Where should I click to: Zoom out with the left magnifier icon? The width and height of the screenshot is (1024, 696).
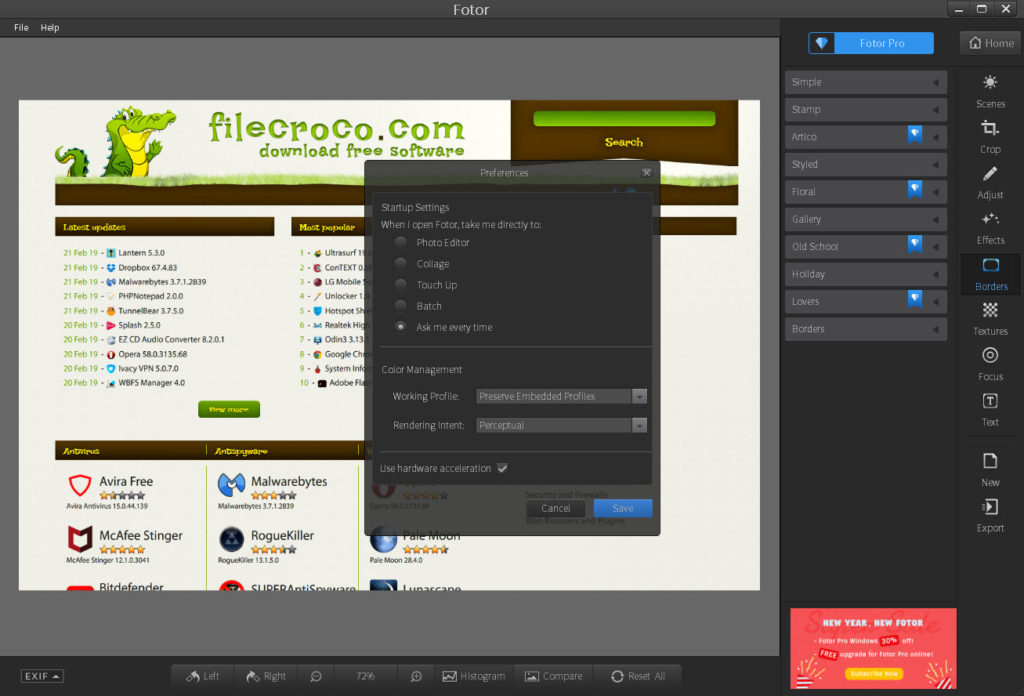click(x=316, y=676)
